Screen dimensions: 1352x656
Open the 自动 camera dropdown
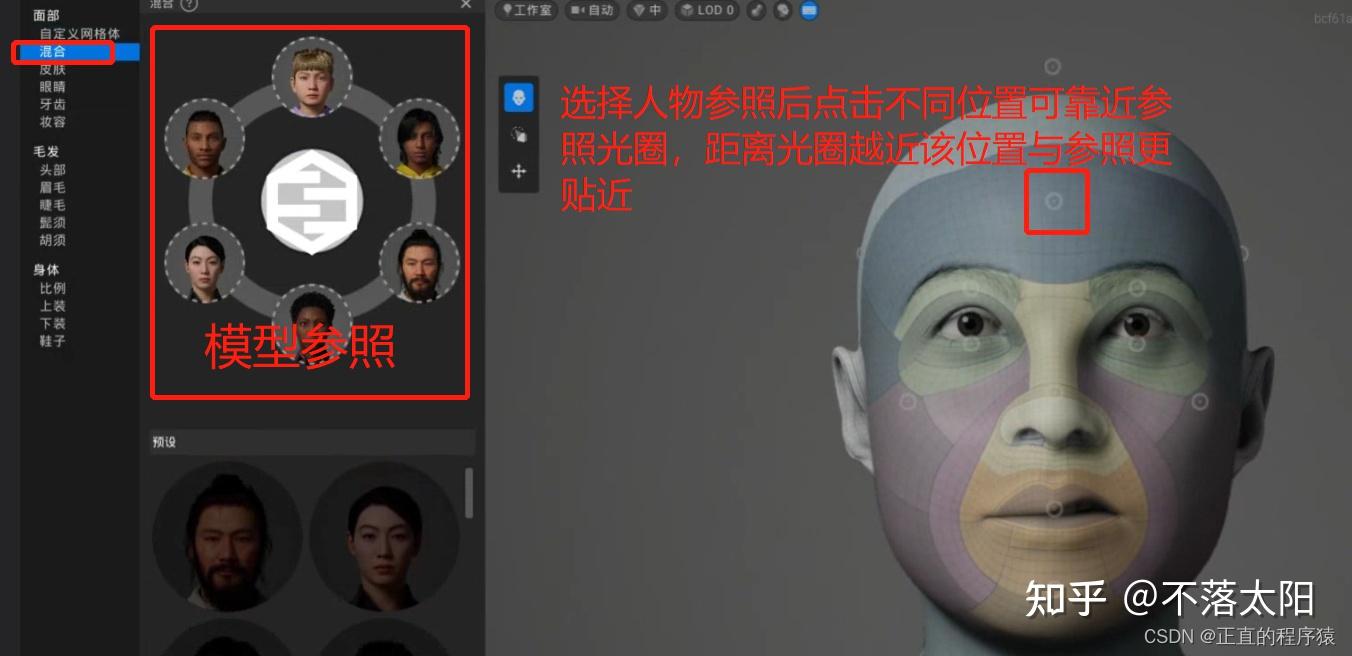[592, 10]
